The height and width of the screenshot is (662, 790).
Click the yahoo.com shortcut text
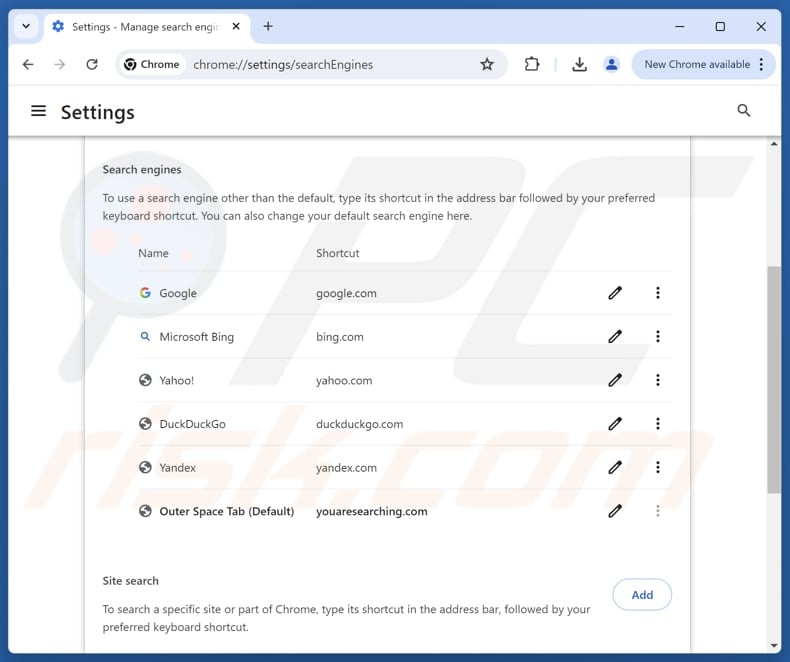[344, 380]
